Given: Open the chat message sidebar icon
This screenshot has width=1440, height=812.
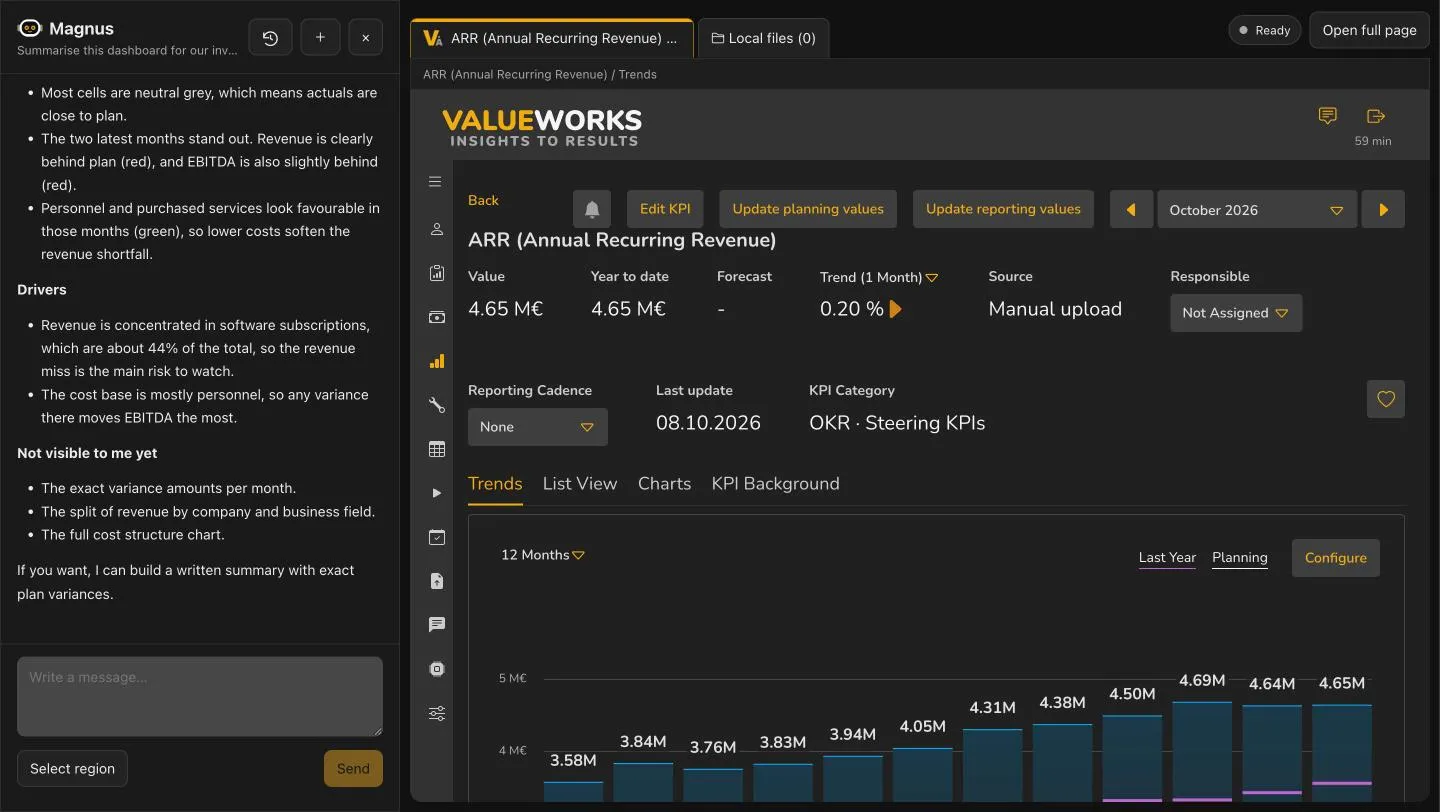Looking at the screenshot, I should 436,625.
